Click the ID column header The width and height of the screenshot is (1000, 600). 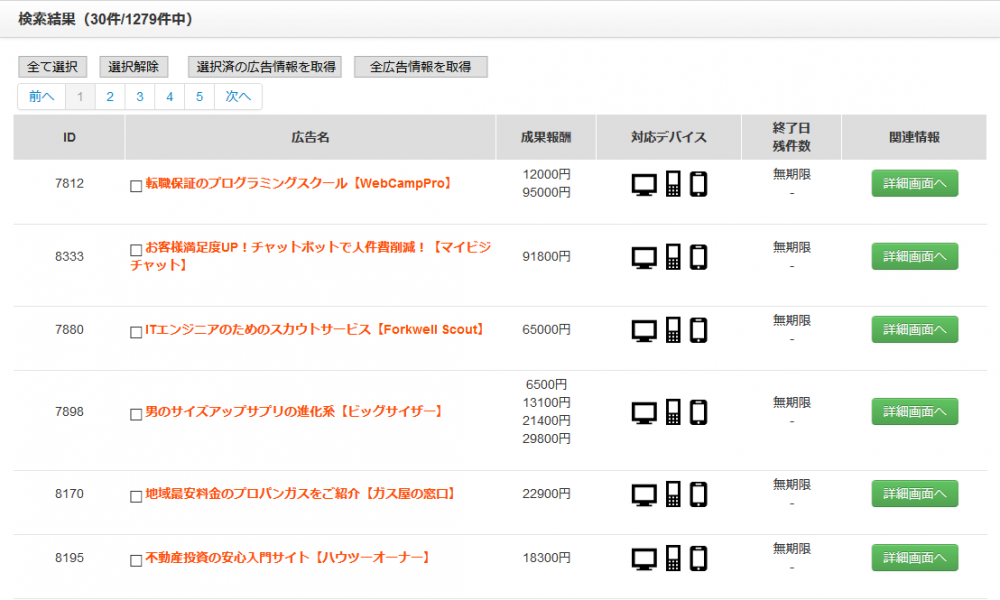pyautogui.click(x=70, y=138)
